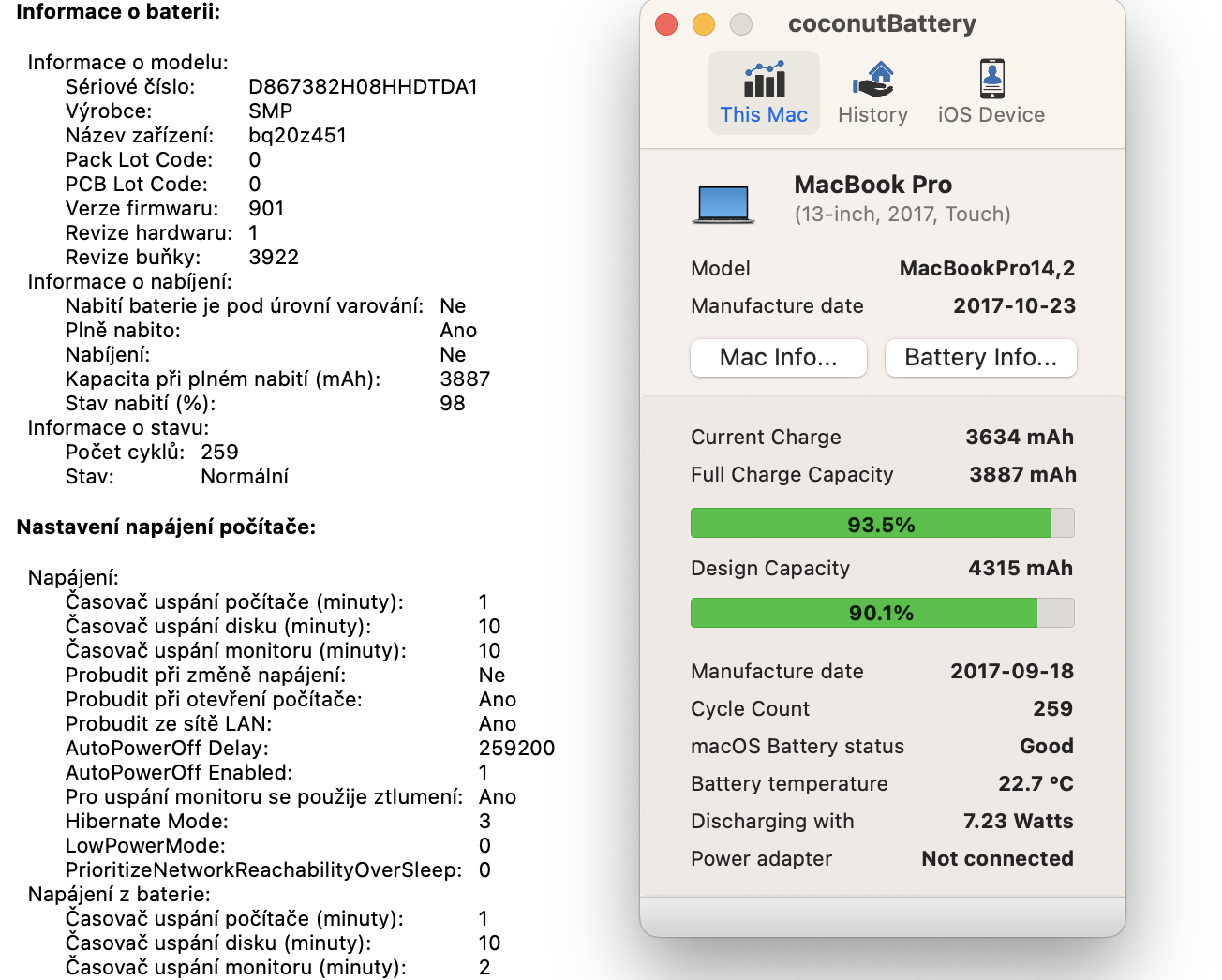
Task: Open the Mac Info... details
Action: [x=779, y=358]
